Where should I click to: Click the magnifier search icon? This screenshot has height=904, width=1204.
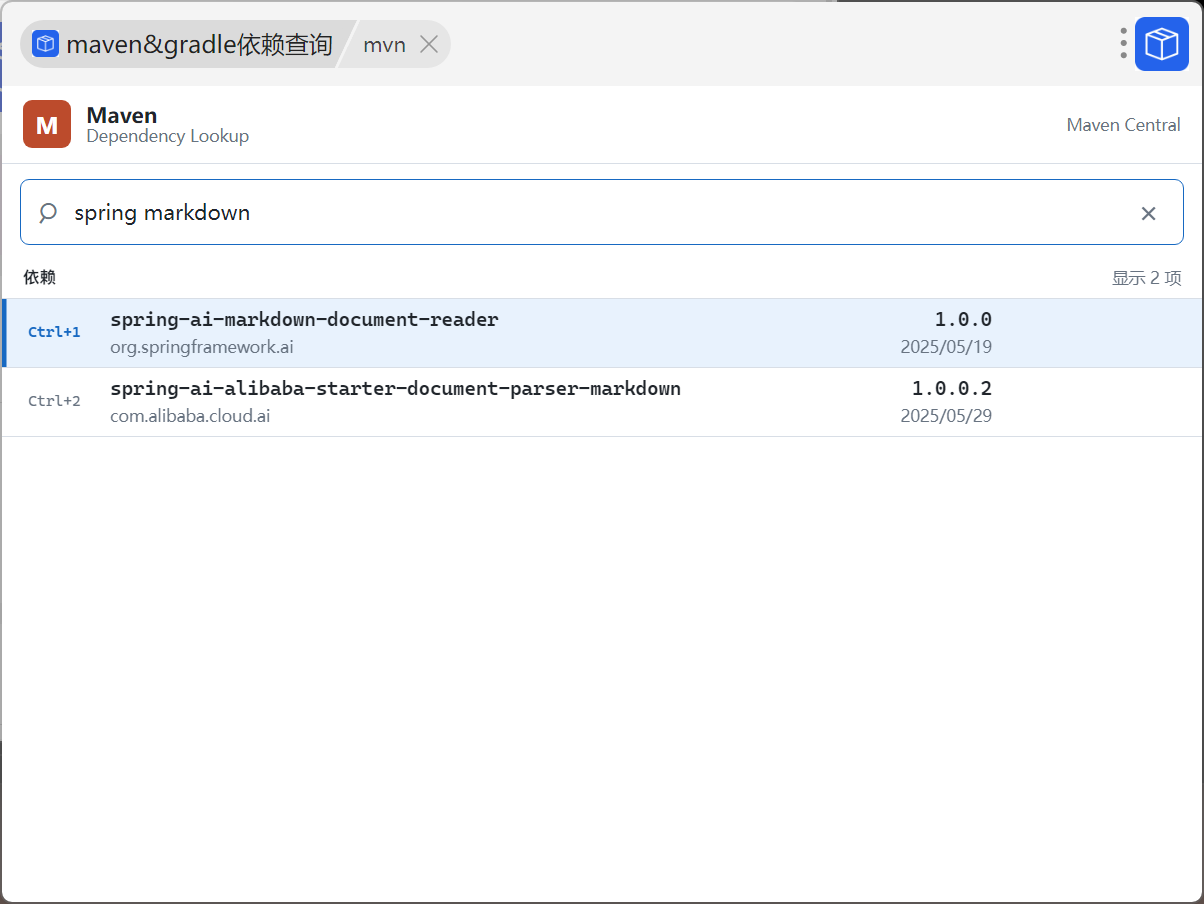point(48,213)
